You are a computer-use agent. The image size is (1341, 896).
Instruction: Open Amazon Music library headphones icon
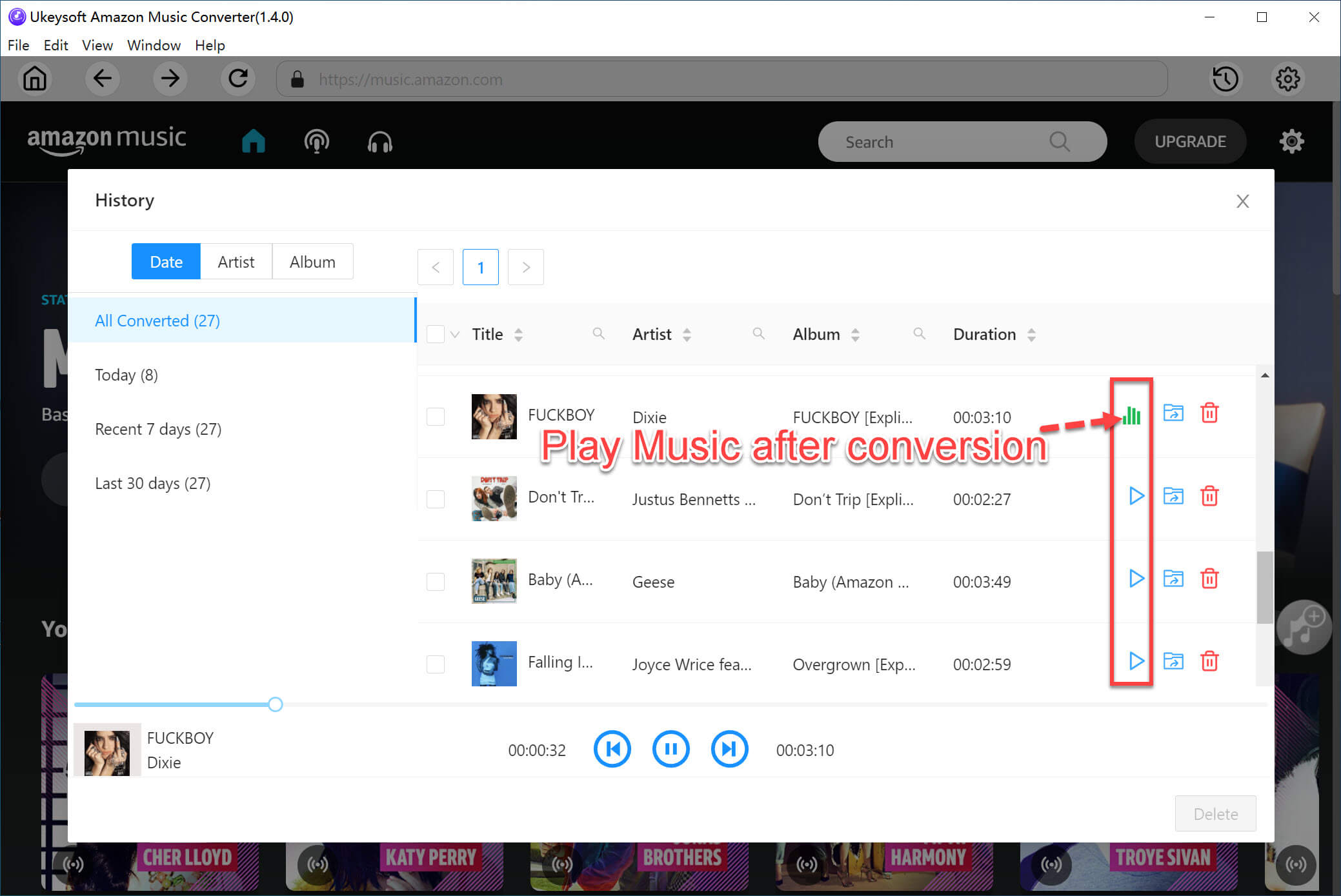point(379,141)
